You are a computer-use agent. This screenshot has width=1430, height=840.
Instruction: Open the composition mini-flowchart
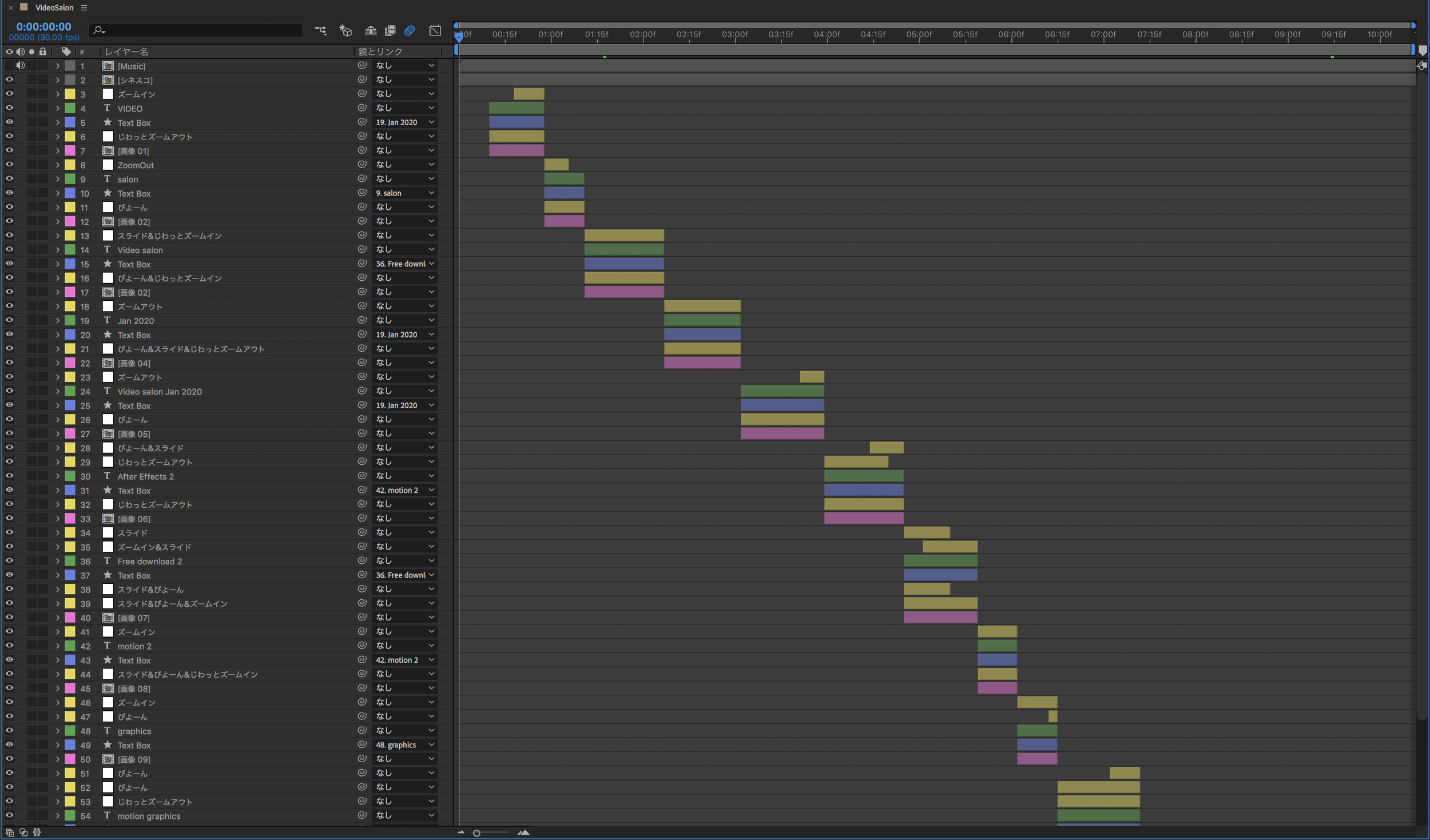click(320, 30)
